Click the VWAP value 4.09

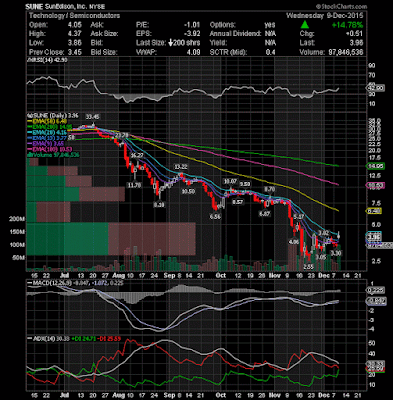(x=194, y=52)
